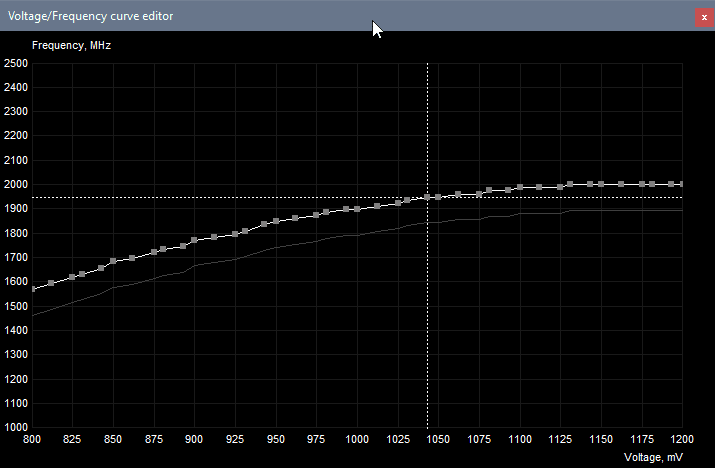Click the 2100 frequency axis label
Image resolution: width=715 pixels, height=468 pixels.
click(16, 160)
